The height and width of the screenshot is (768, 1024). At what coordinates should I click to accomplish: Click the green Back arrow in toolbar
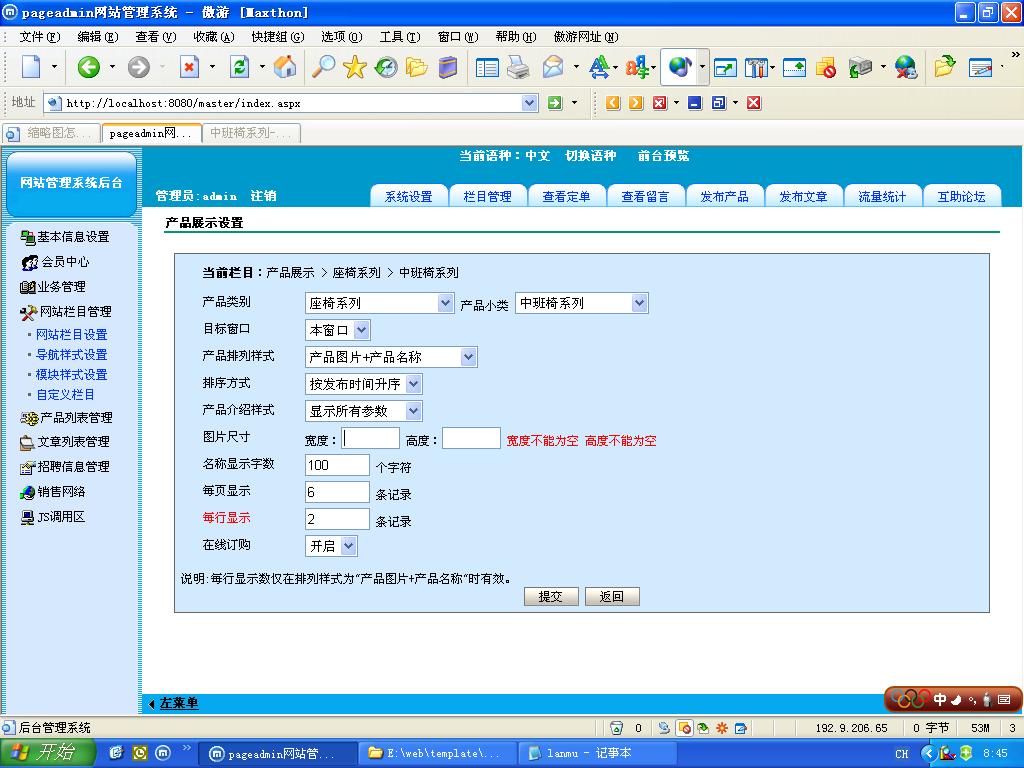89,67
